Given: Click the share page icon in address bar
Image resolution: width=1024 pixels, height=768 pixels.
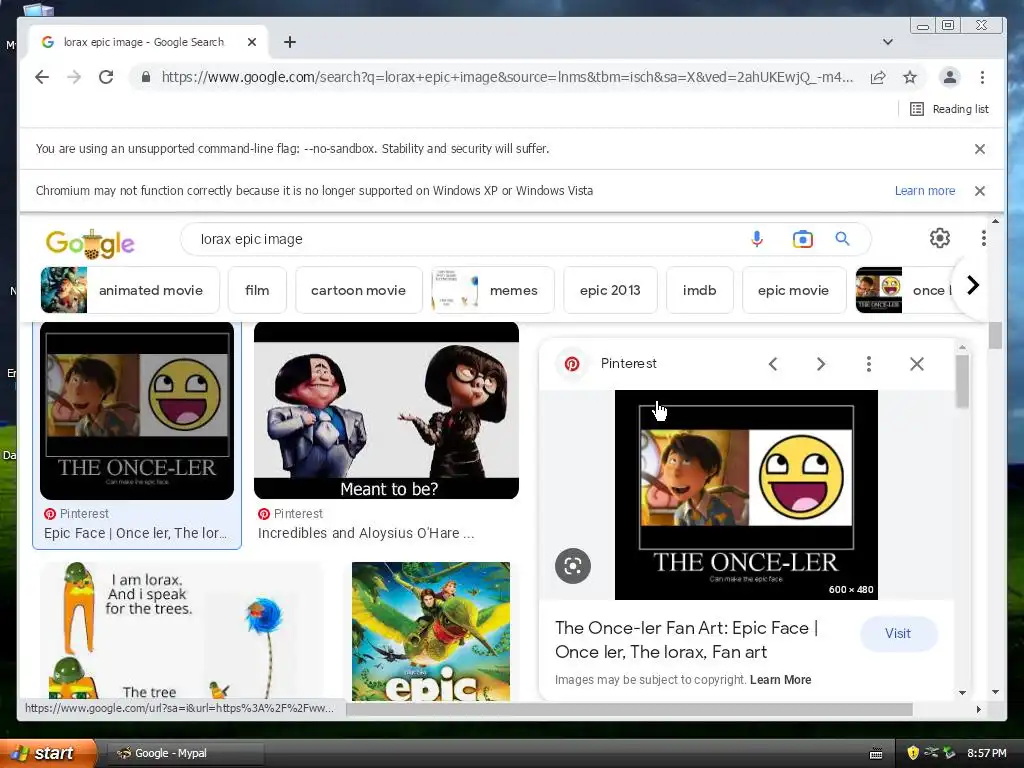Looking at the screenshot, I should click(x=878, y=77).
